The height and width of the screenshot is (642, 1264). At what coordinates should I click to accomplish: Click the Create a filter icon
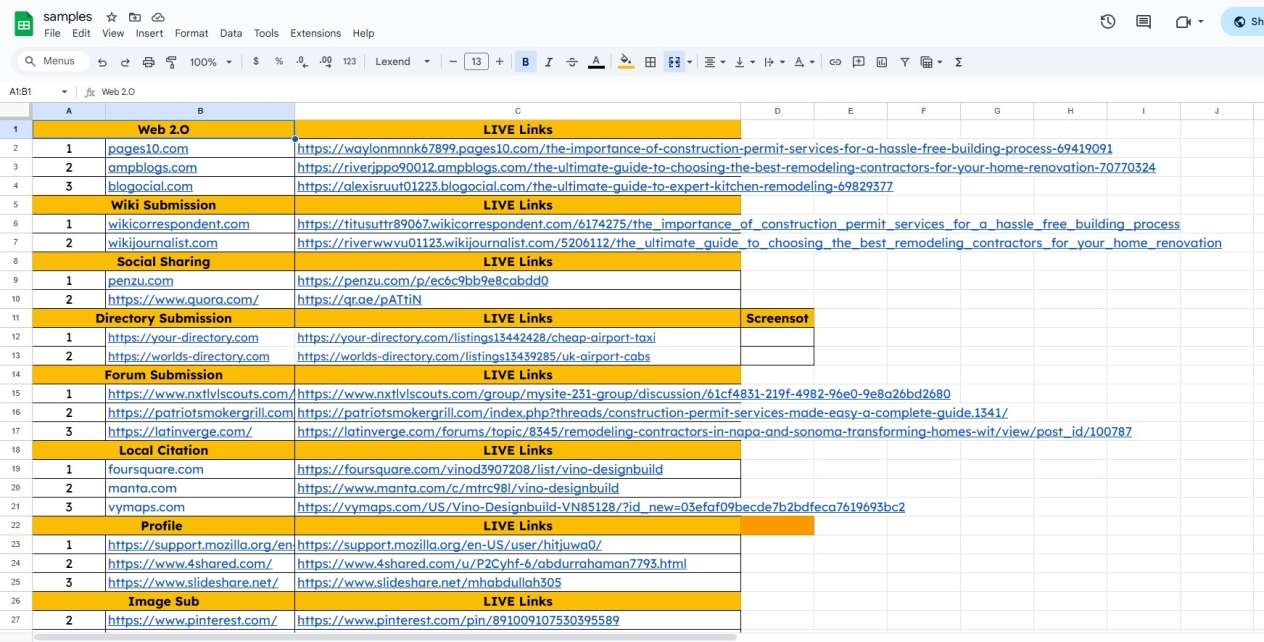[904, 62]
